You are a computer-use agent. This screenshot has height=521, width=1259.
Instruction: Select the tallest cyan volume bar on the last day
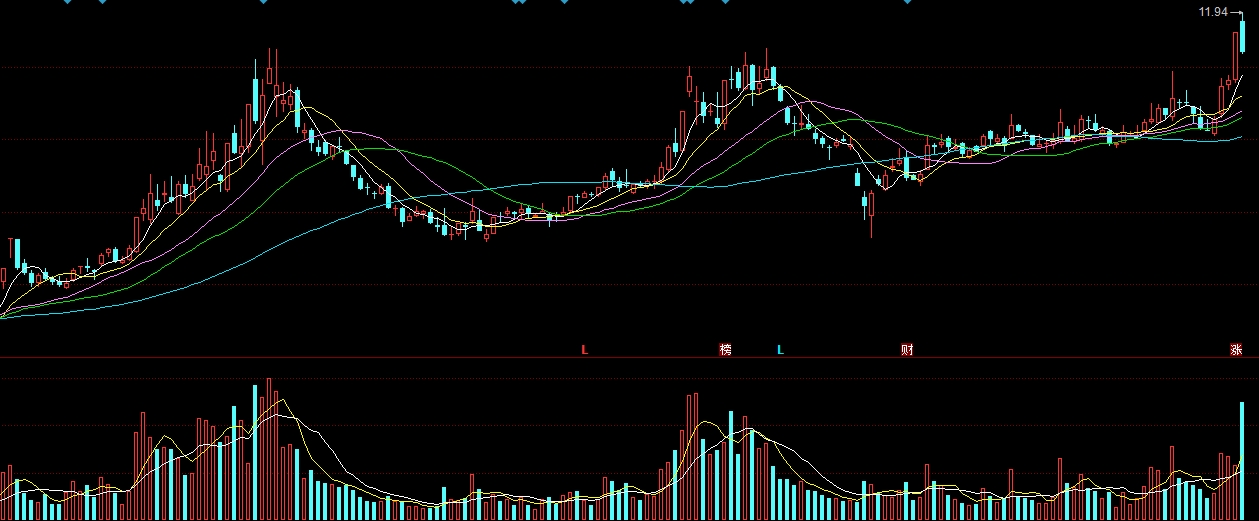pos(1243,460)
